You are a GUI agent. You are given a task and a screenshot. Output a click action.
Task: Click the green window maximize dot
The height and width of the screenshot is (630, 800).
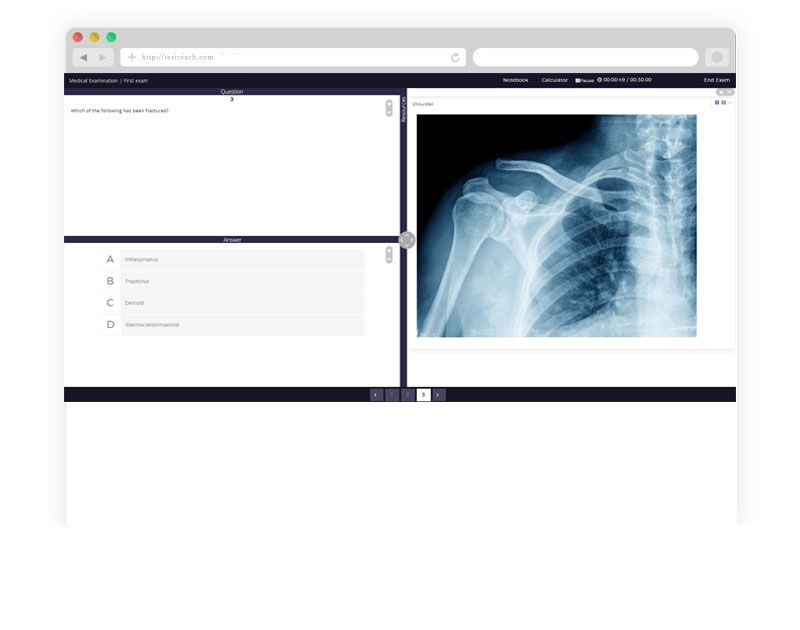tap(111, 37)
